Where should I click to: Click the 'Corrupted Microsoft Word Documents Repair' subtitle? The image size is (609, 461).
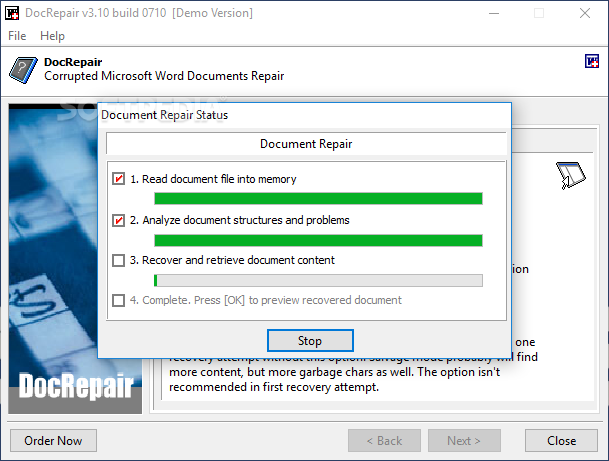point(164,76)
